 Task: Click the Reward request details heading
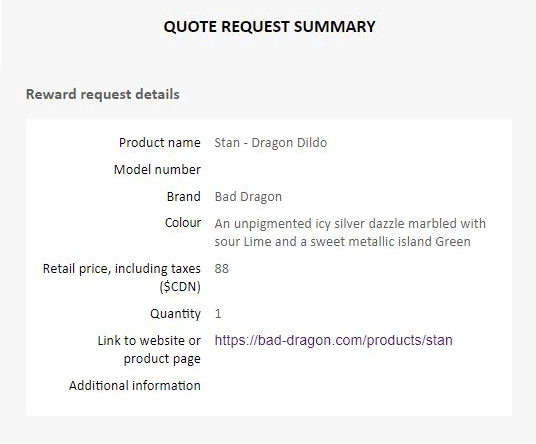(x=103, y=94)
